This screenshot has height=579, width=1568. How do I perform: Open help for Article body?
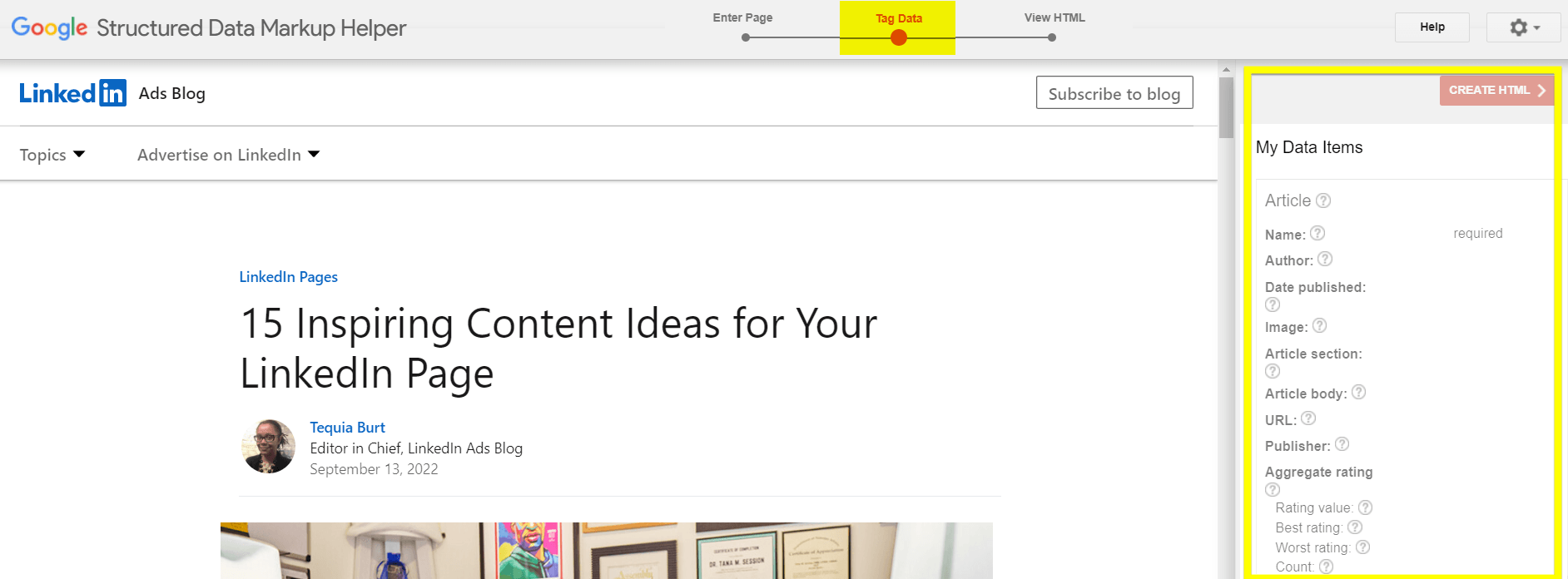point(1360,392)
